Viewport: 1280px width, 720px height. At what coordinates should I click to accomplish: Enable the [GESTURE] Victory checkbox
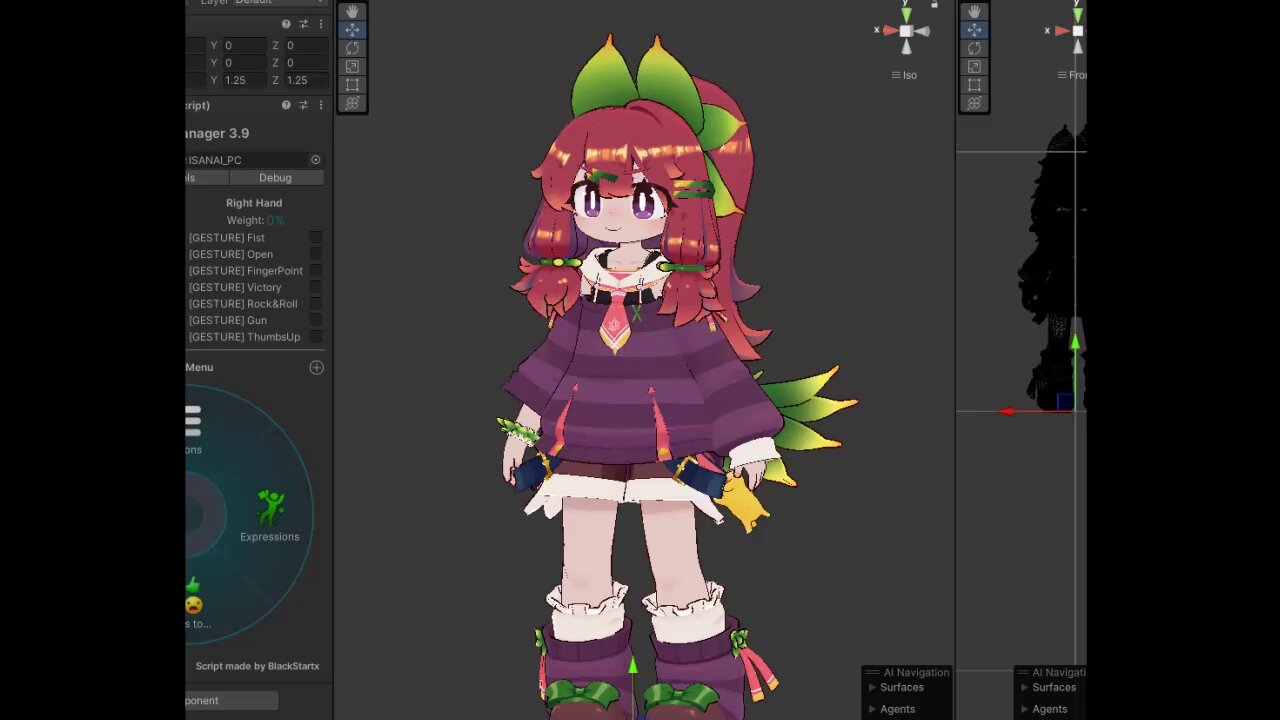click(316, 287)
